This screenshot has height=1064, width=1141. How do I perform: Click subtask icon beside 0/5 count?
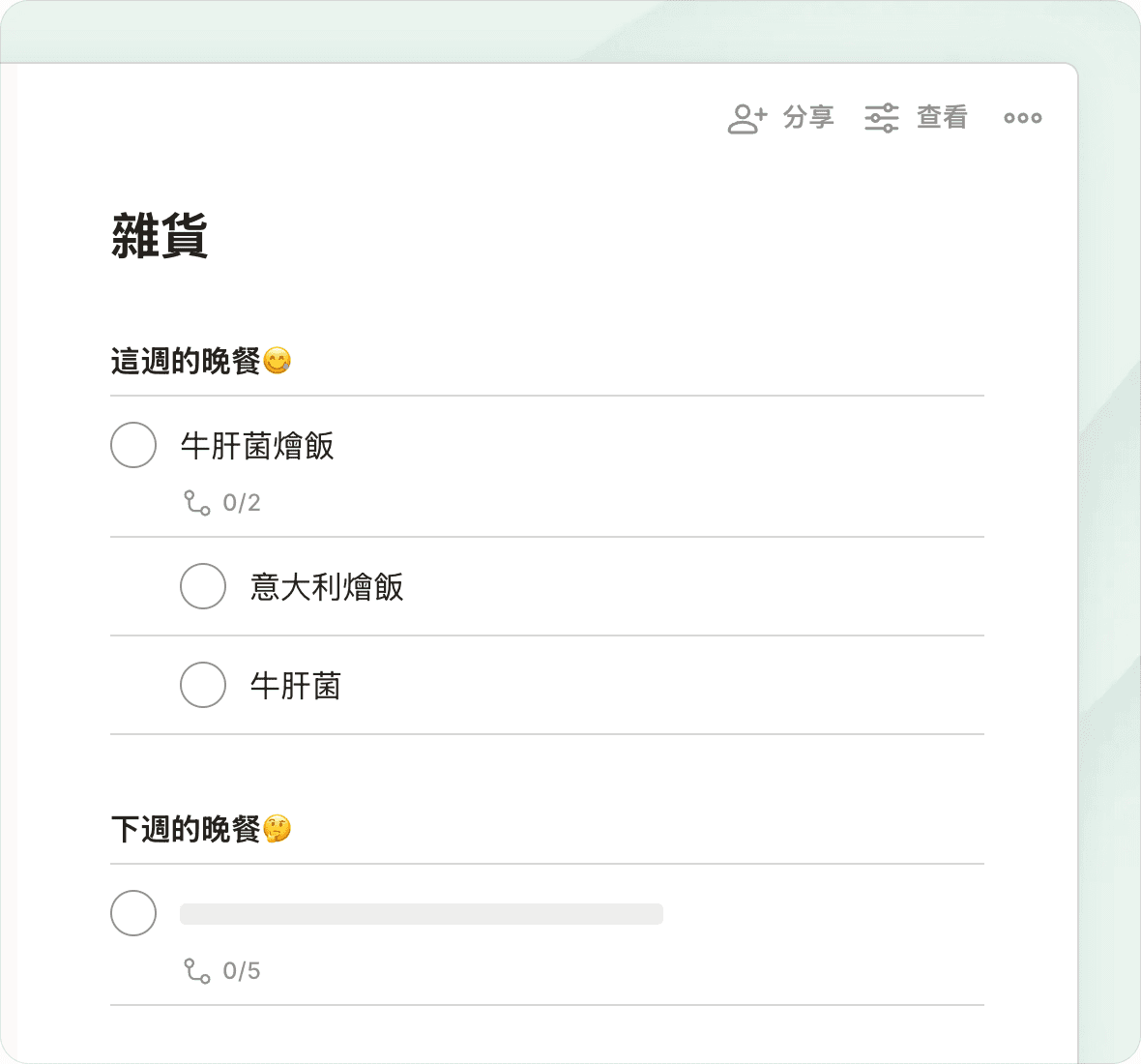(197, 971)
